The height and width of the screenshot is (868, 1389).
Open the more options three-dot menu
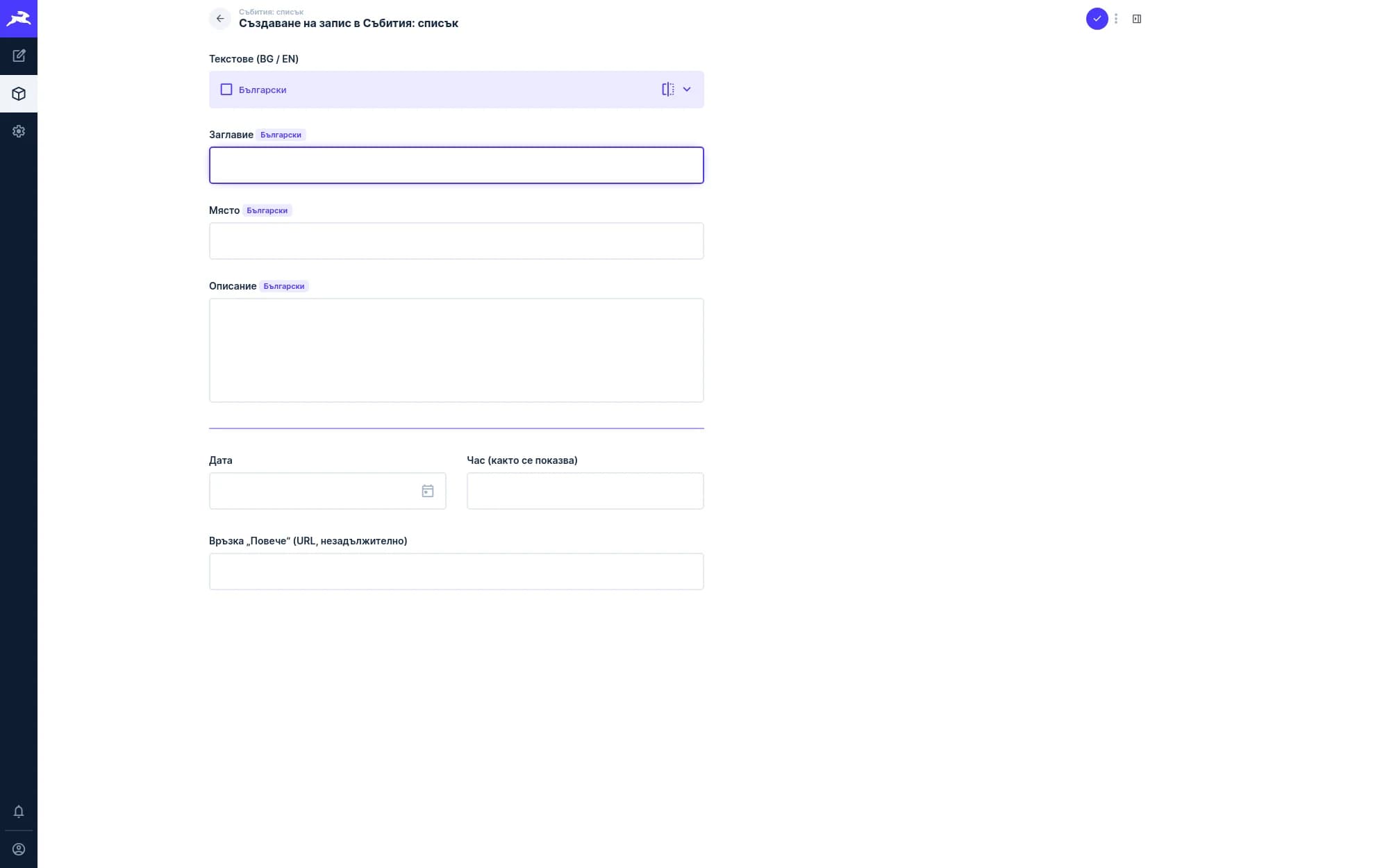1116,19
